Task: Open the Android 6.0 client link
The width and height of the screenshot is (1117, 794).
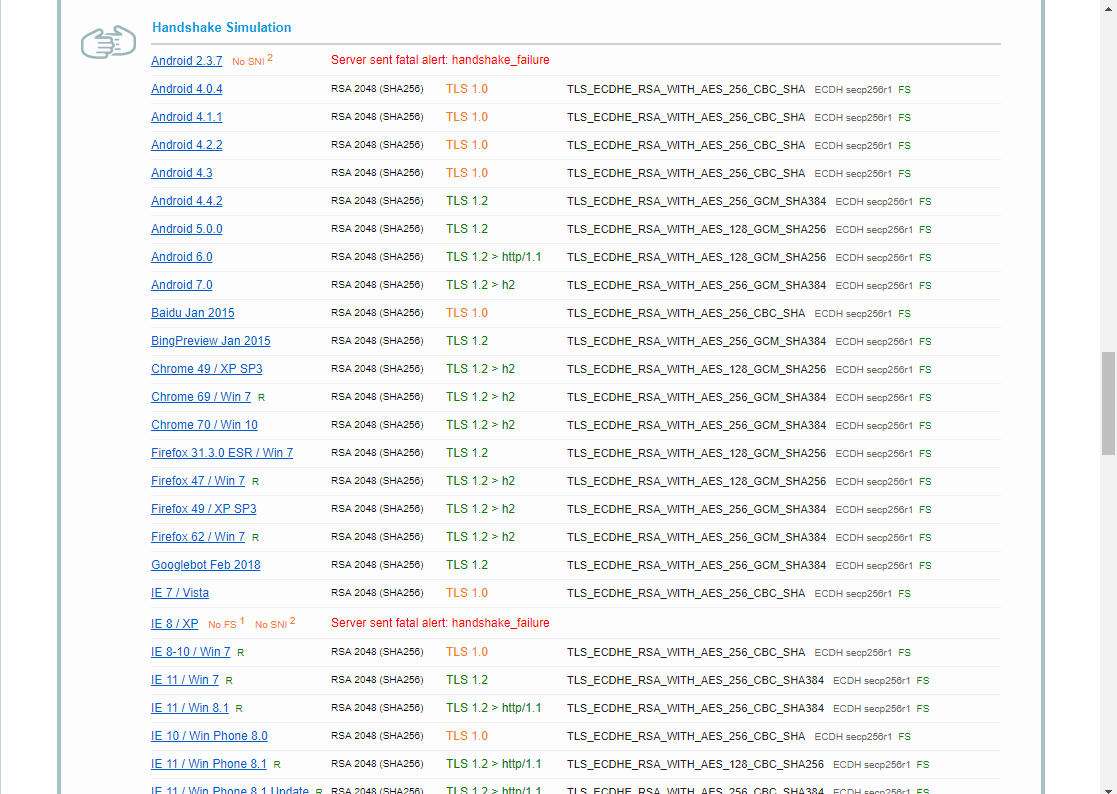Action: pos(182,257)
